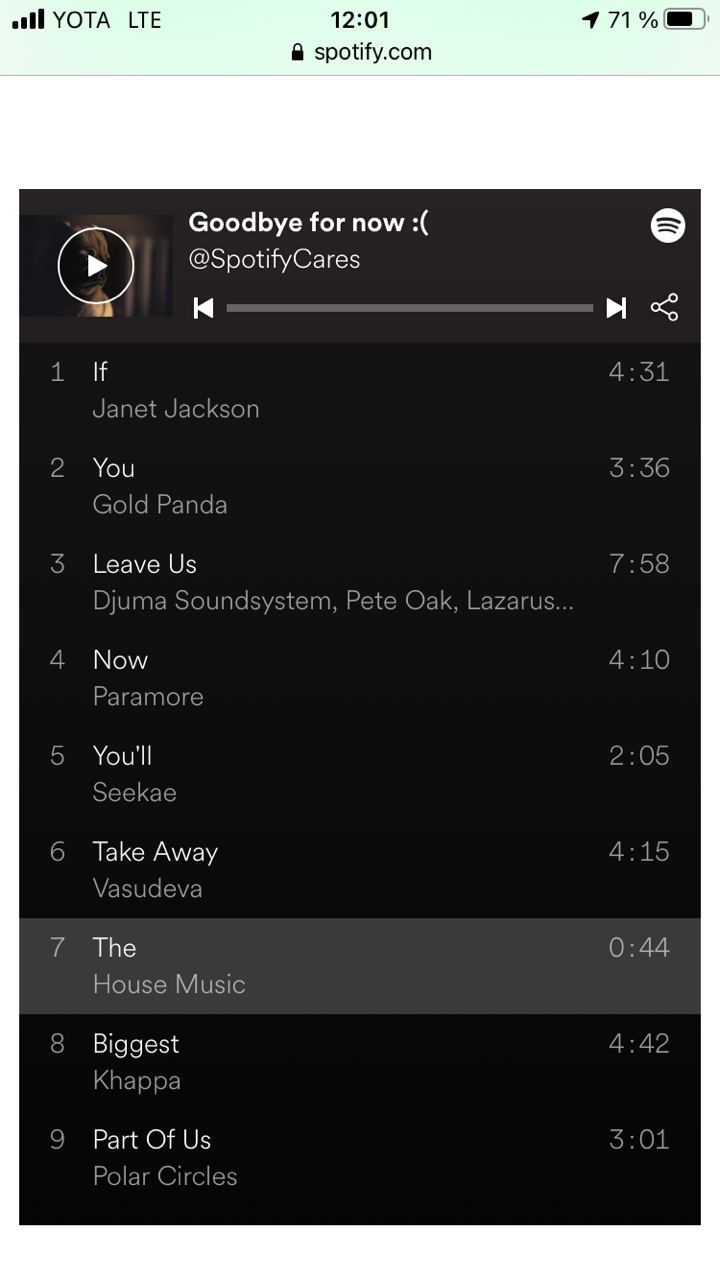The width and height of the screenshot is (720, 1280).
Task: Open the @SpotifyCares profile link
Action: pos(274,259)
